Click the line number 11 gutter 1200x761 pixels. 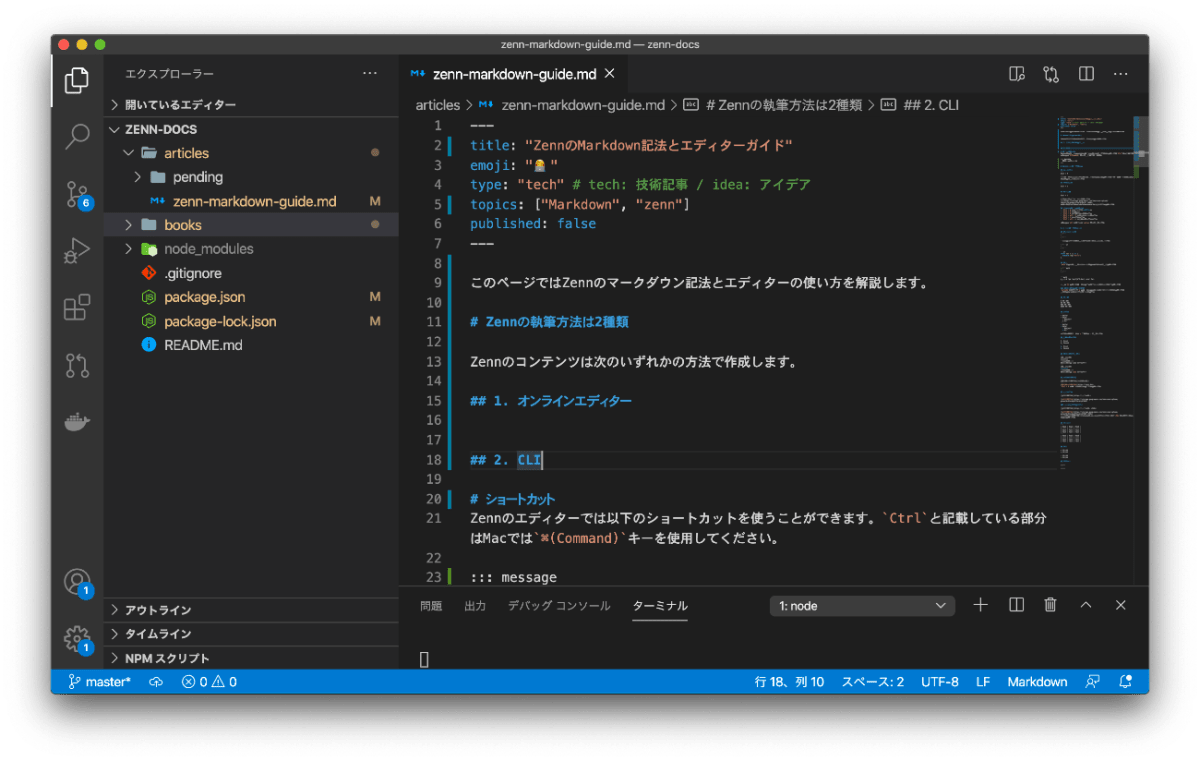pos(433,322)
